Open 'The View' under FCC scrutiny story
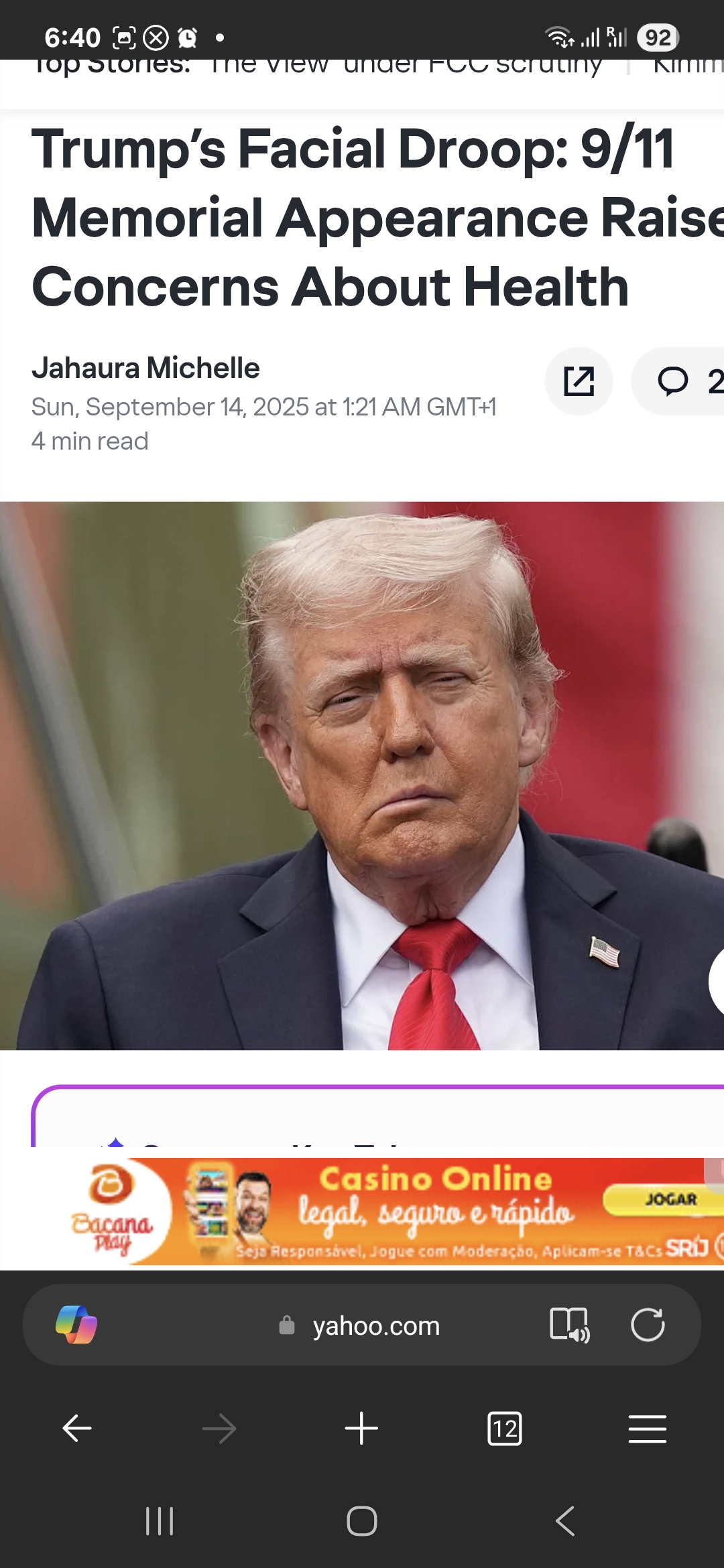724x1568 pixels. point(406,65)
